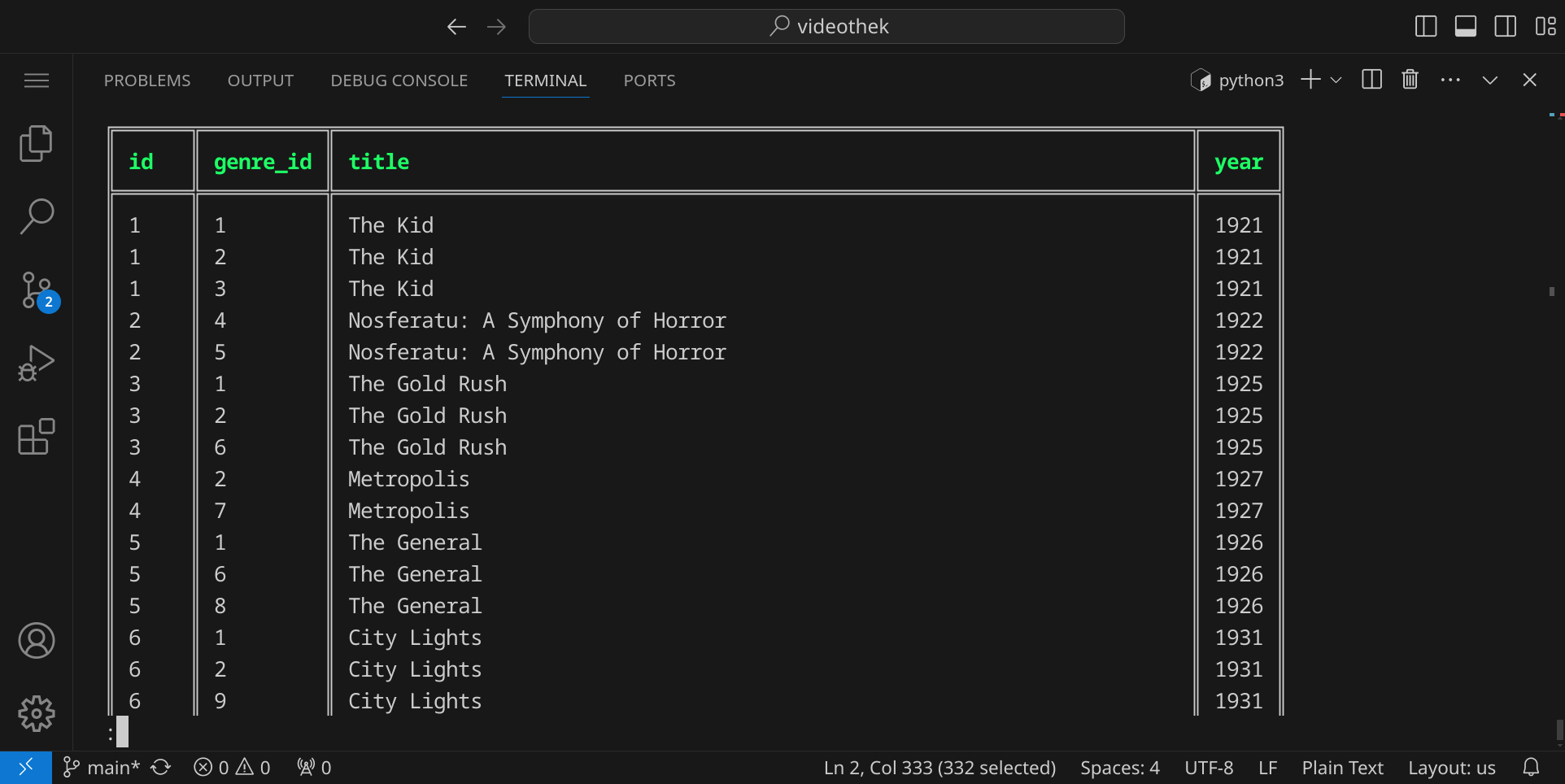Click the Plain Text language mode
This screenshot has height=784, width=1565.
pyautogui.click(x=1342, y=768)
